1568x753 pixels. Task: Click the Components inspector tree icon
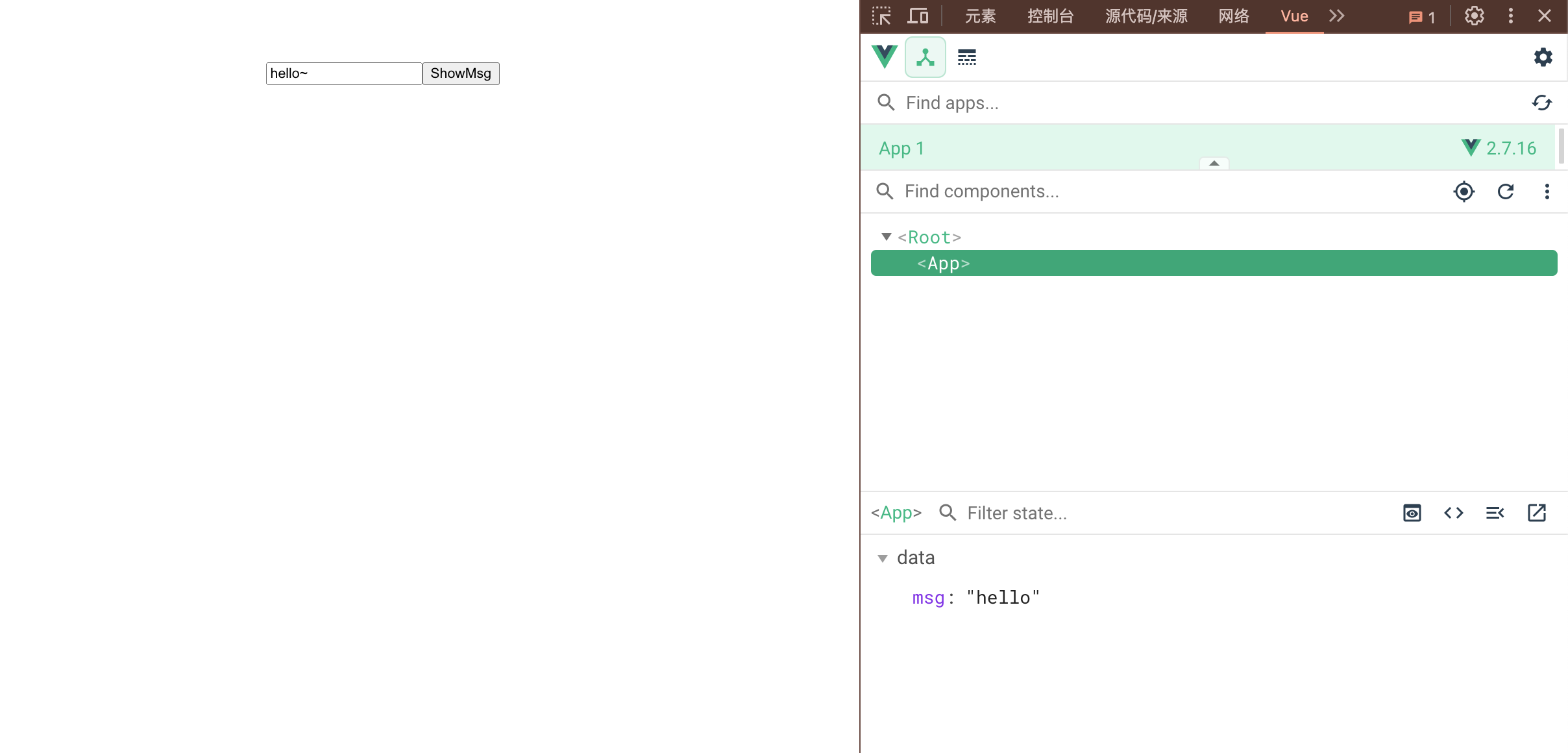pyautogui.click(x=925, y=58)
